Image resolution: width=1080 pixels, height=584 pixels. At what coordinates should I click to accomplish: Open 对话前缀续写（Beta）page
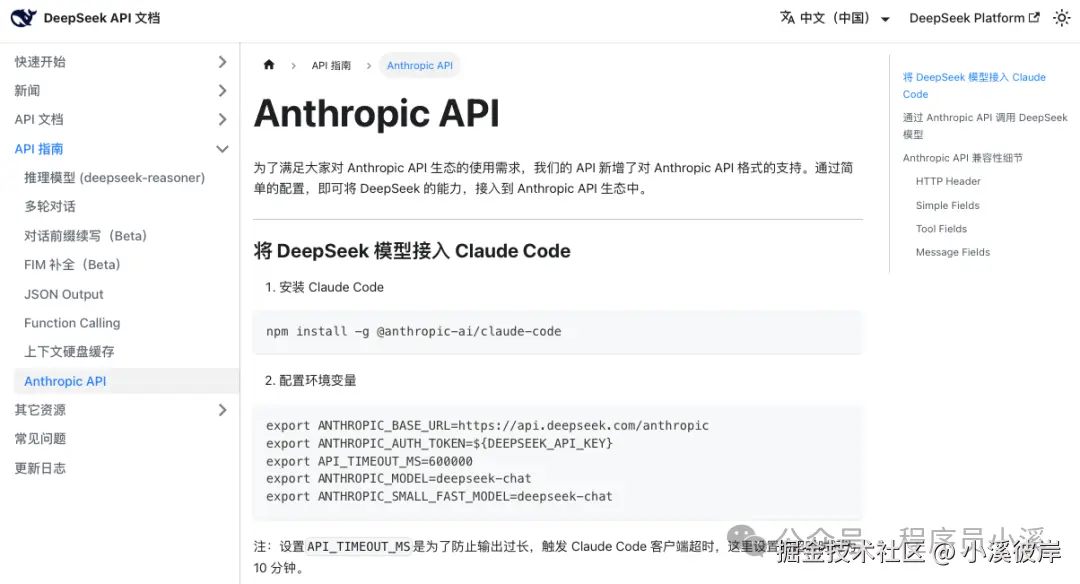pos(85,236)
